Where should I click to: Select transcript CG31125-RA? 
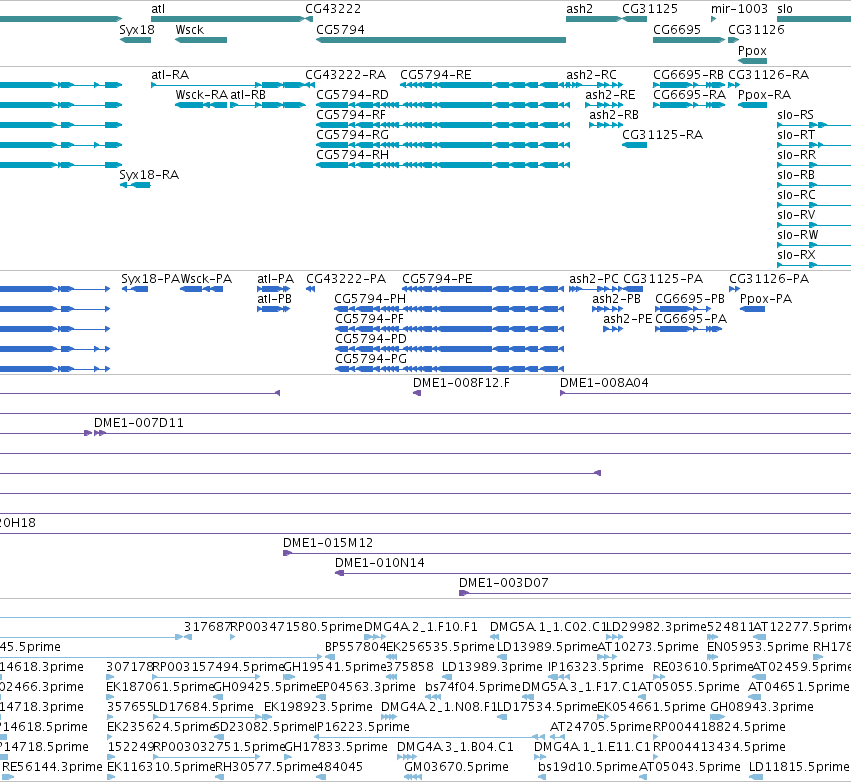point(662,135)
